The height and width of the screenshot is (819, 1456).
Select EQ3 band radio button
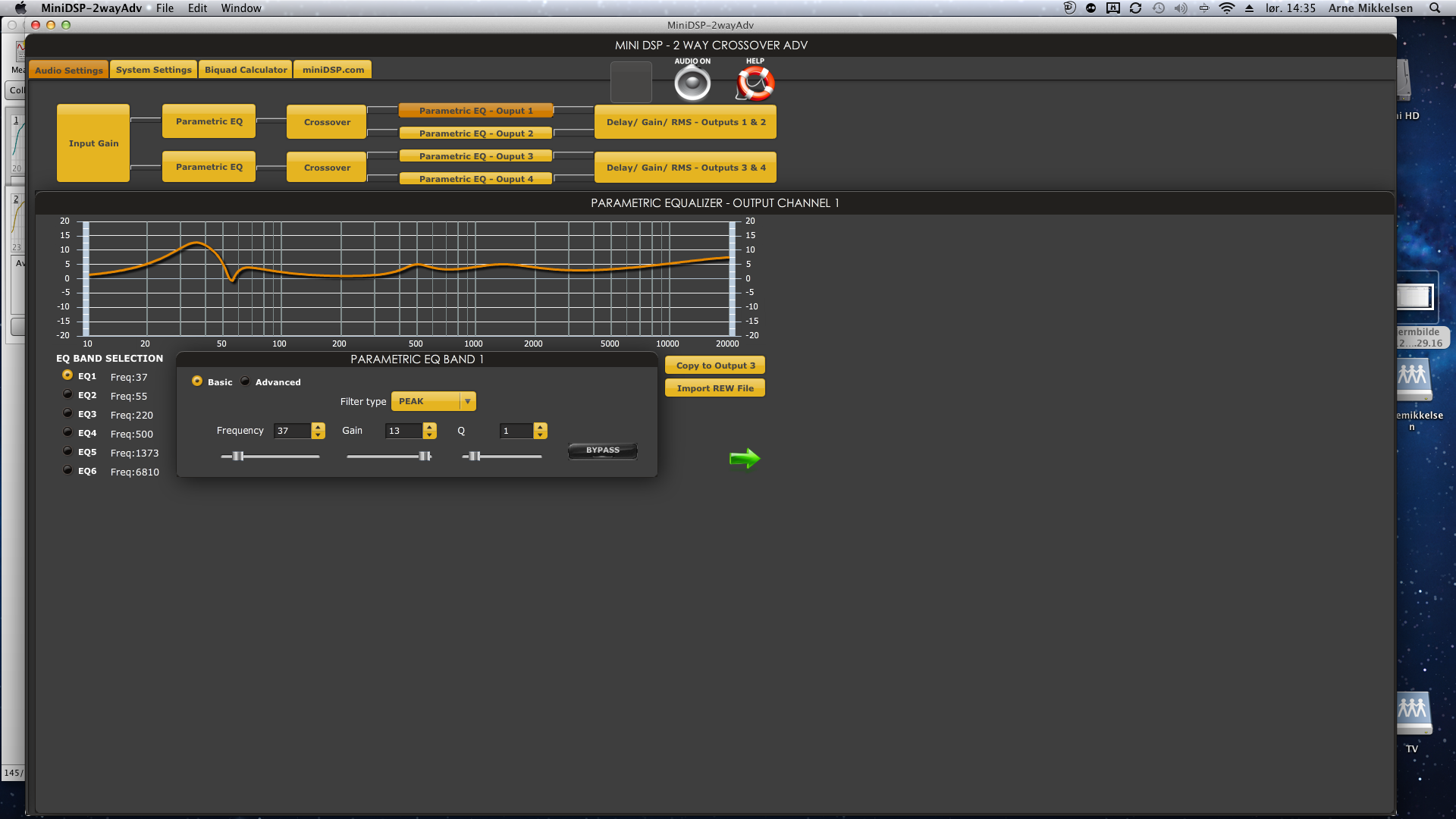(67, 413)
